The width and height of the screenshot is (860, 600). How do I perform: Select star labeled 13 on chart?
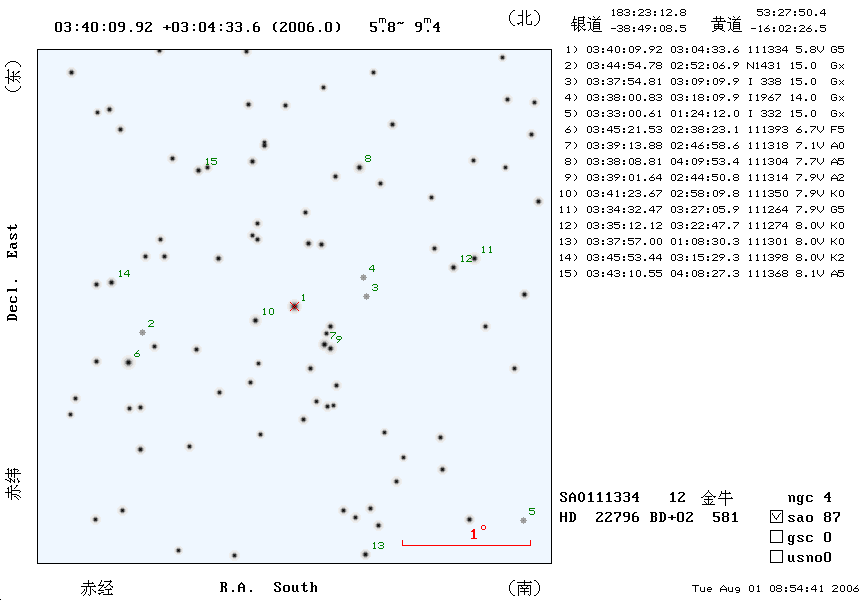pyautogui.click(x=365, y=554)
